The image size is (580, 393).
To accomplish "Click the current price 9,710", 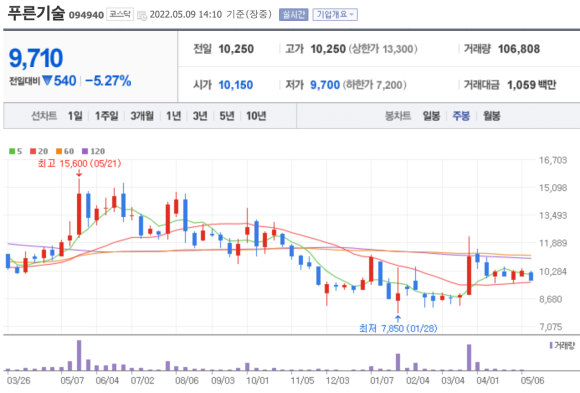I will point(36,58).
